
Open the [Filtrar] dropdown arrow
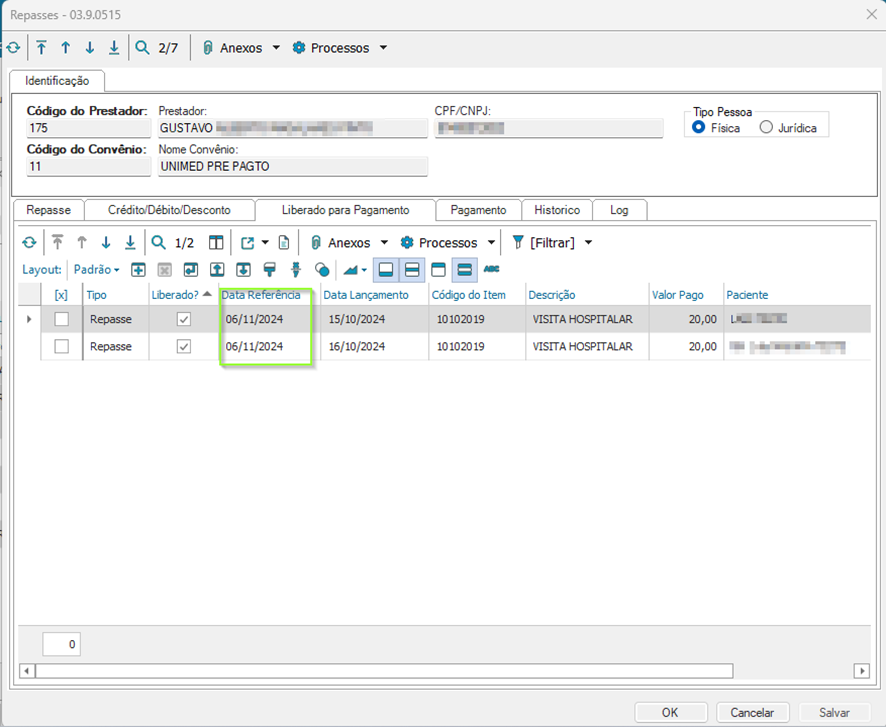coord(588,243)
